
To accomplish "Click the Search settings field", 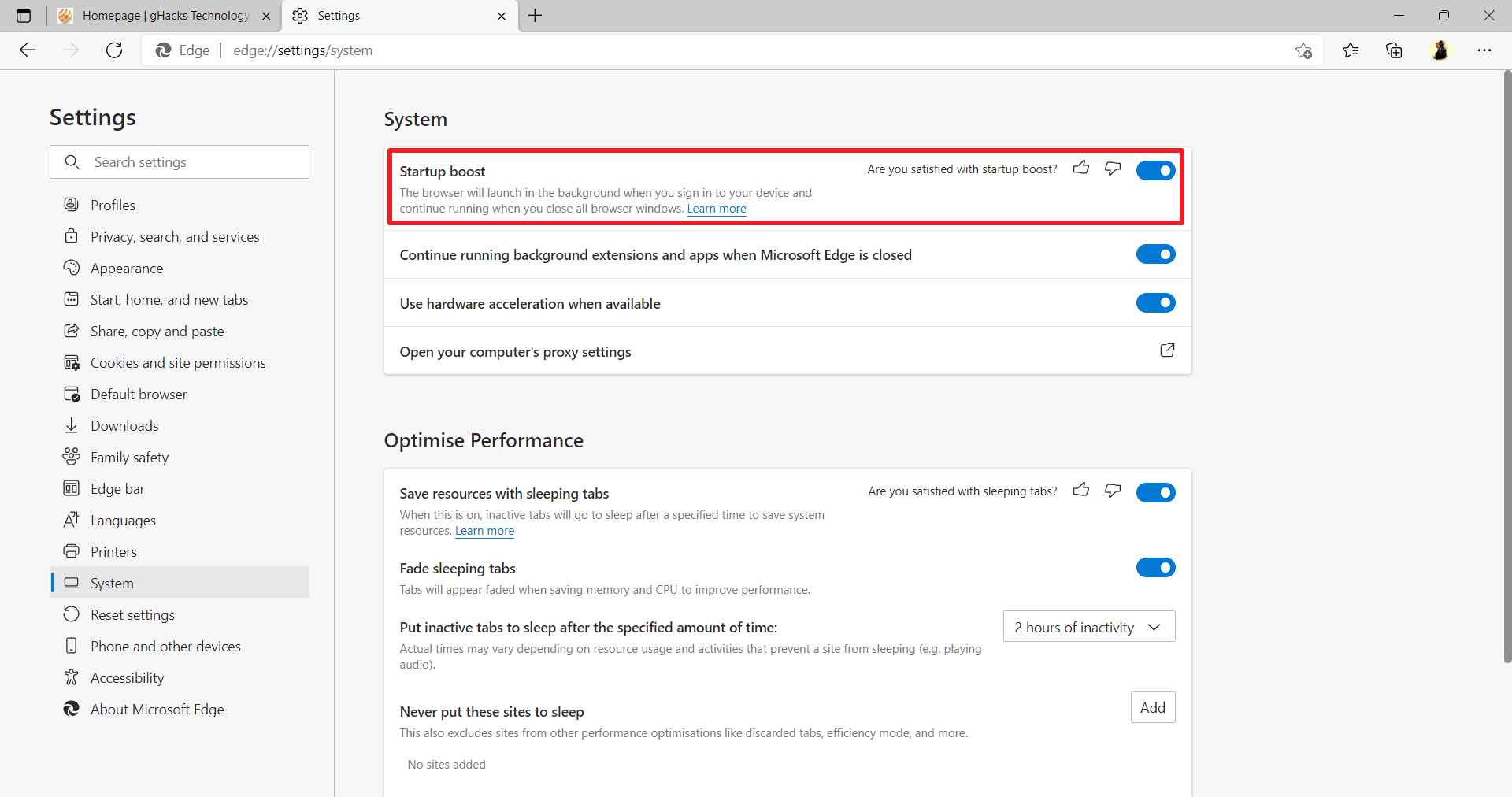I will [x=179, y=161].
